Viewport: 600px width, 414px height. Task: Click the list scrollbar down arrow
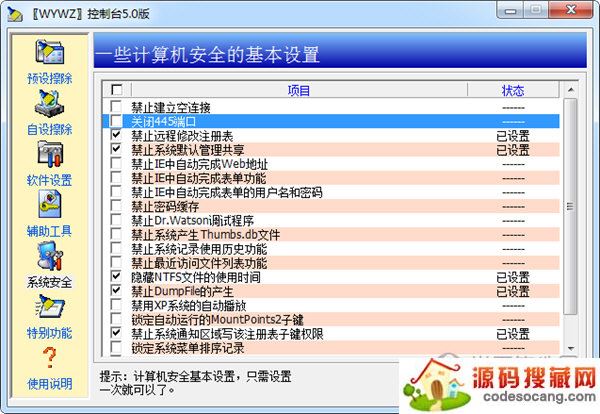click(571, 349)
